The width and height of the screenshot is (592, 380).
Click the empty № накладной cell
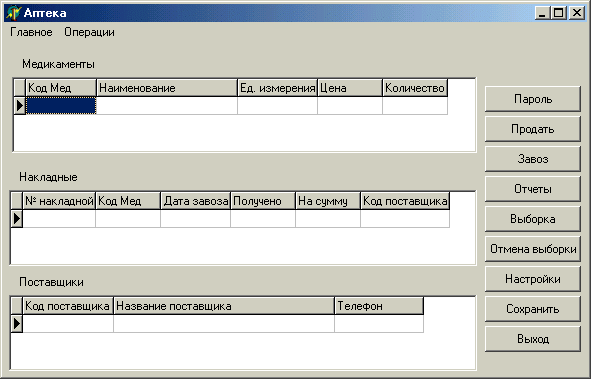point(59,219)
